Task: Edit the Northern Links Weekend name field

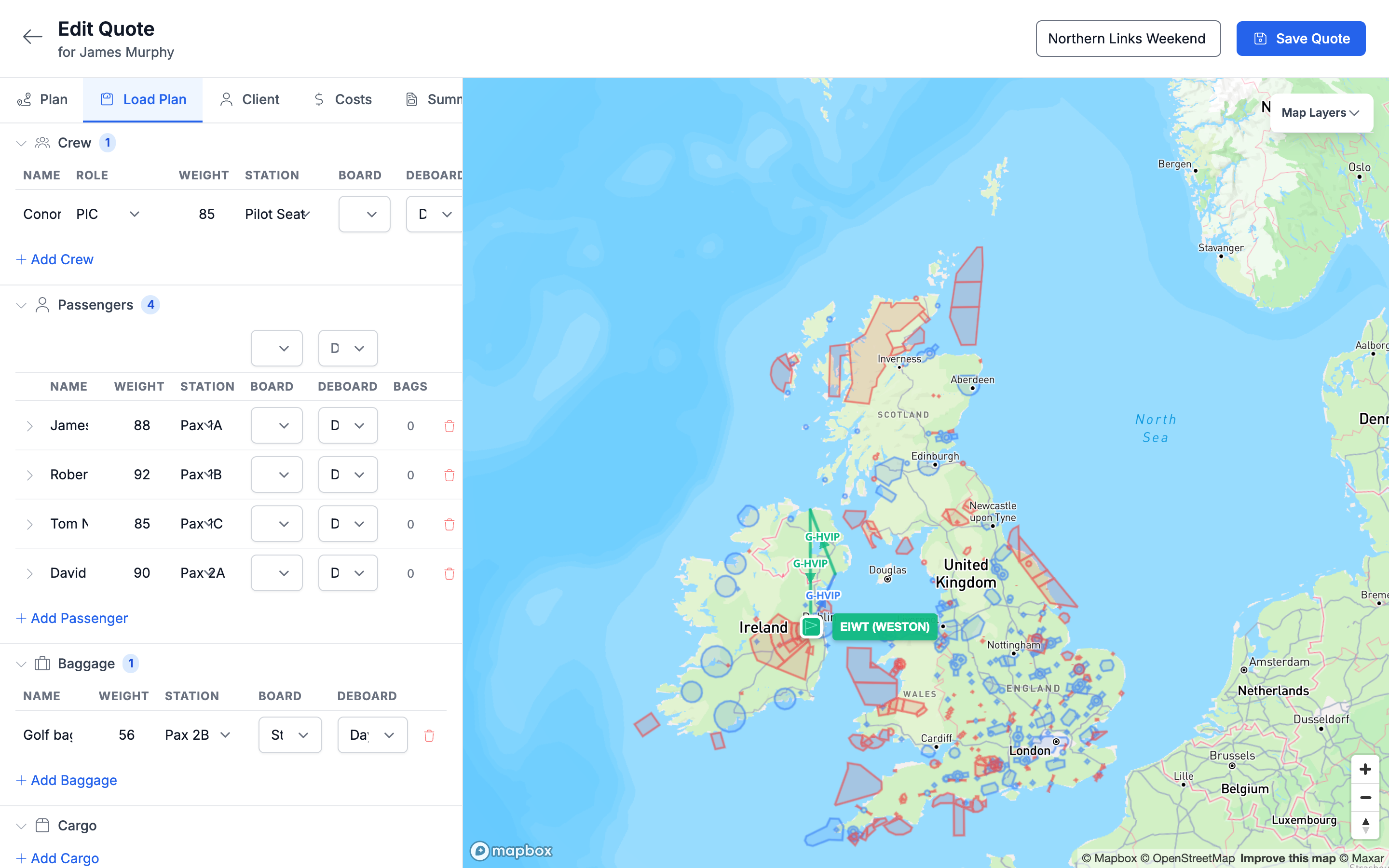Action: [1128, 39]
